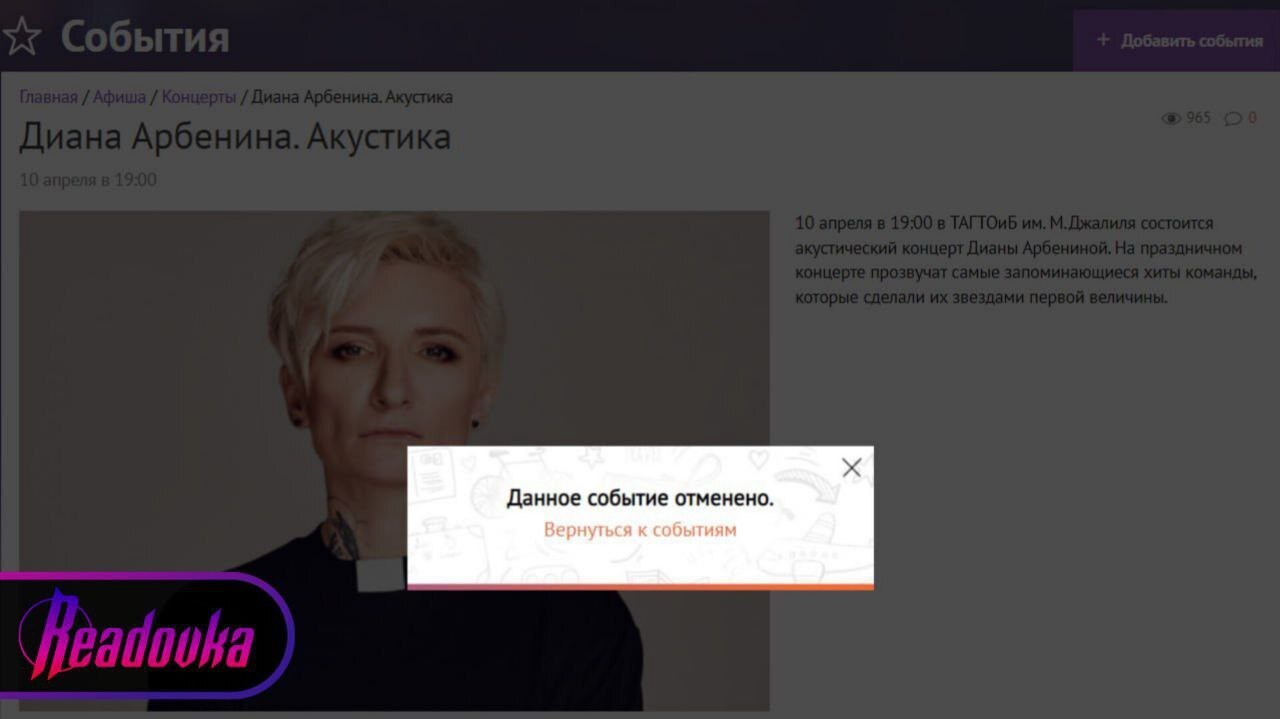Open comments via the speech bubble icon
Screen dimensions: 1280x719
pyautogui.click(x=1233, y=117)
